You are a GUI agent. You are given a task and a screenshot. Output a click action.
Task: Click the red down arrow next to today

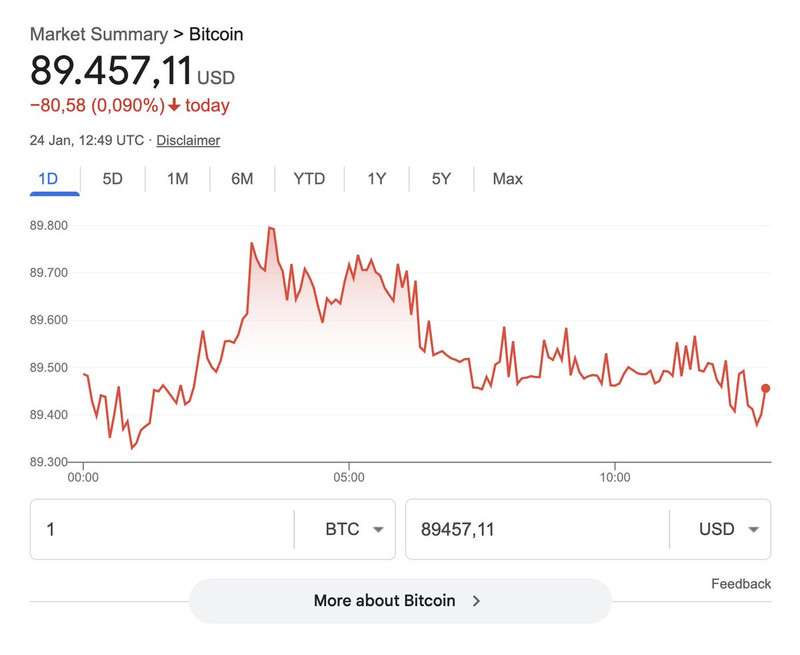173,106
